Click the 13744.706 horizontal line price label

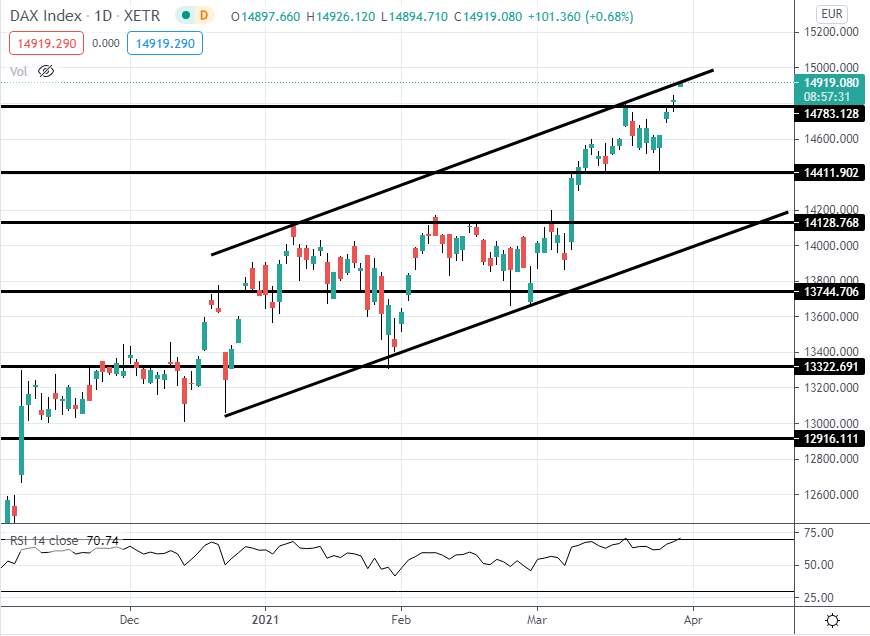click(x=830, y=291)
